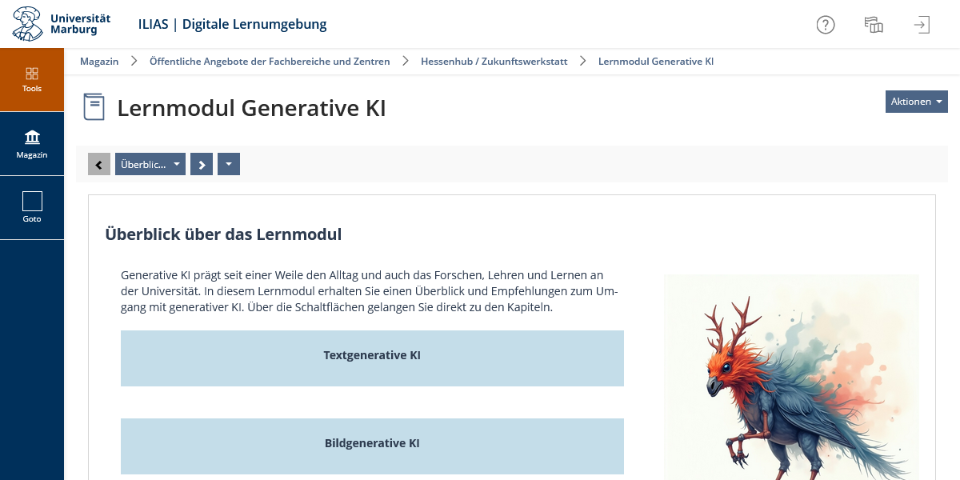Screen dimensions: 960x480
Task: Expand the Aktionen dropdown
Action: (x=916, y=102)
